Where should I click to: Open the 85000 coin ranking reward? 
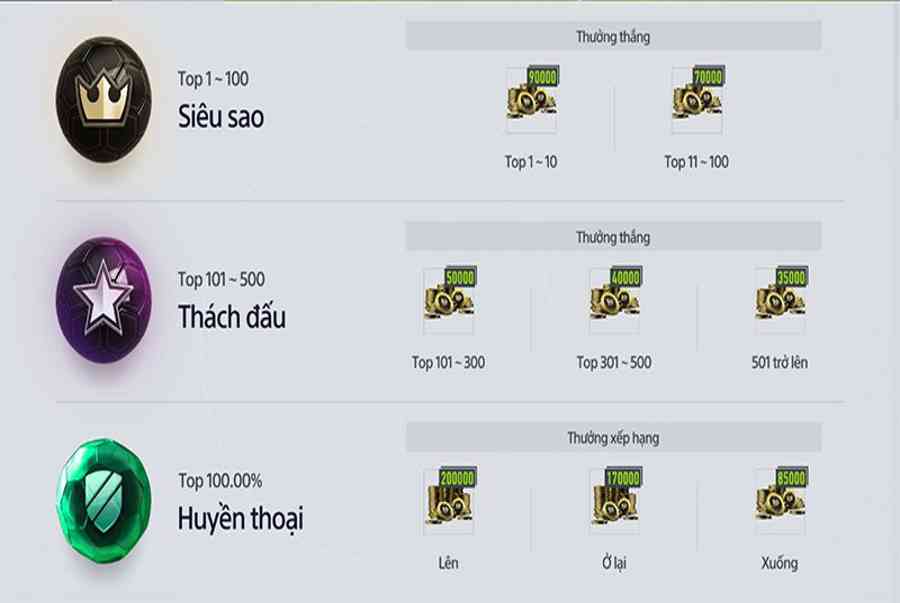781,500
